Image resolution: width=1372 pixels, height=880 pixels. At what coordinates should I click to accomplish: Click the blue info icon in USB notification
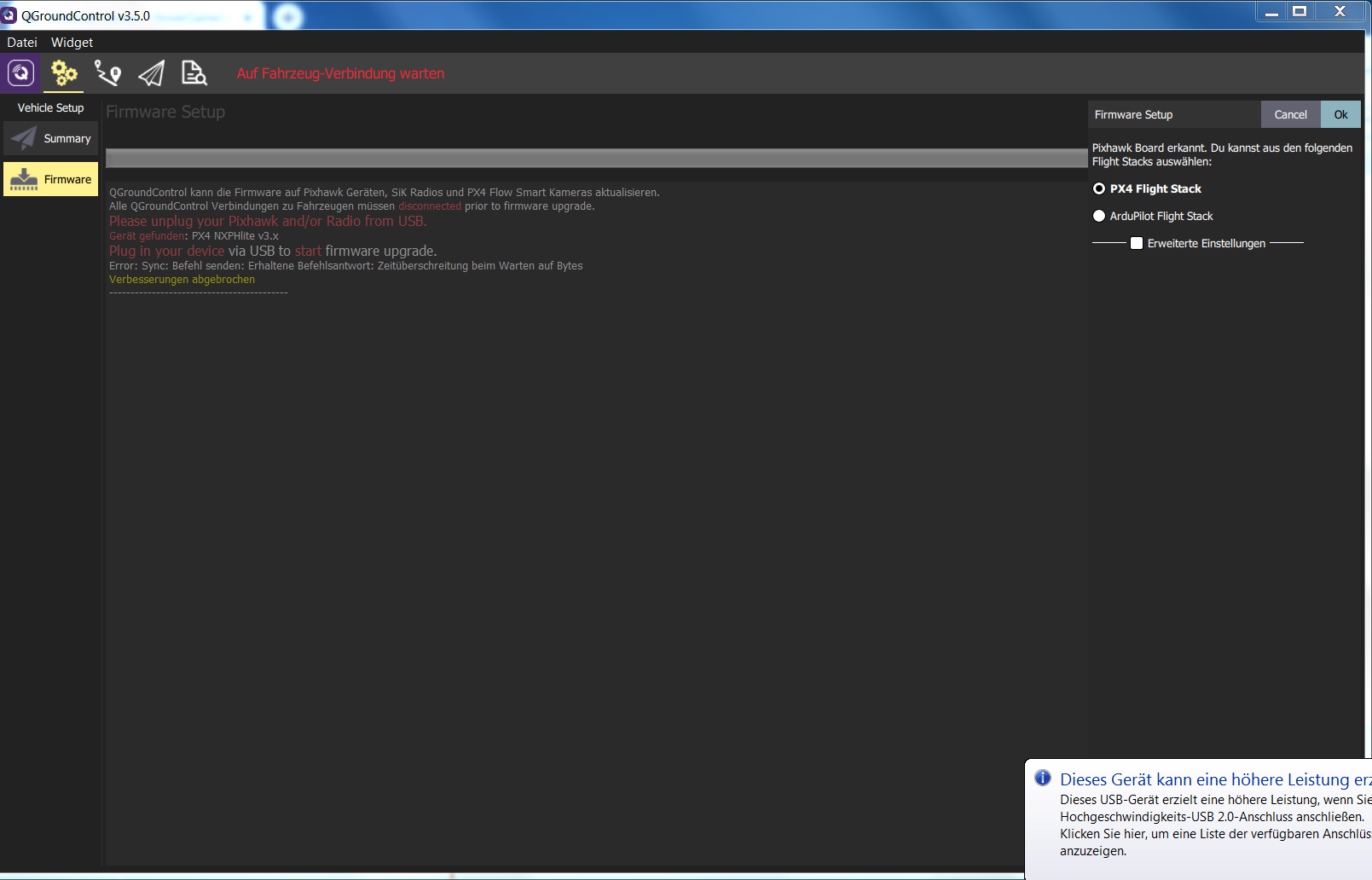(1042, 778)
